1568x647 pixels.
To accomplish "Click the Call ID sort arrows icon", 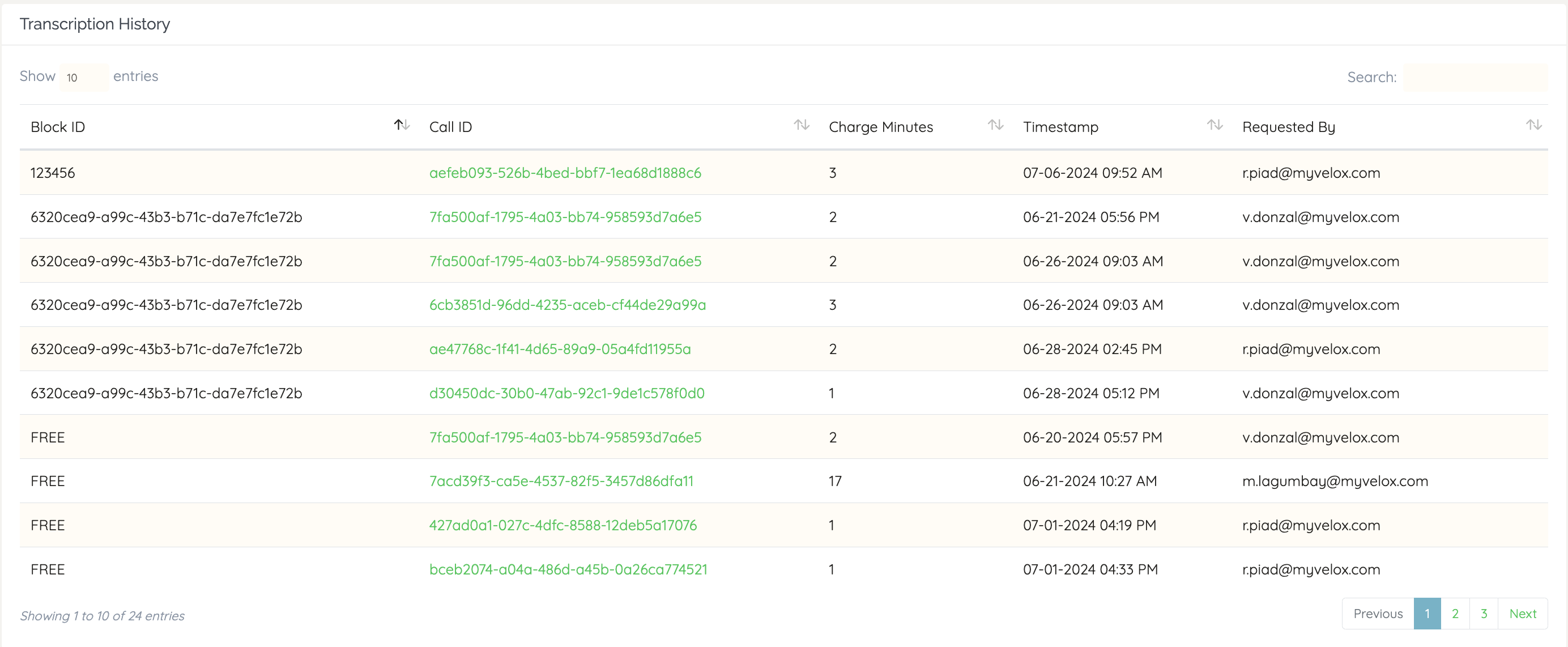I will point(801,125).
